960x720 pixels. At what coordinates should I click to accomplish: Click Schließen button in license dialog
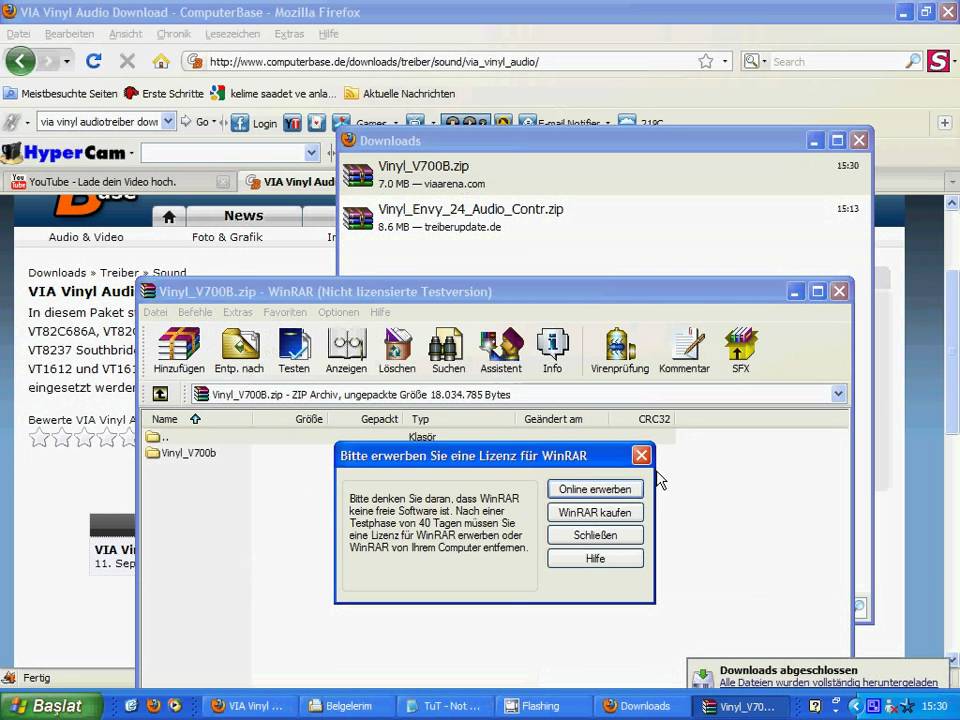point(595,535)
